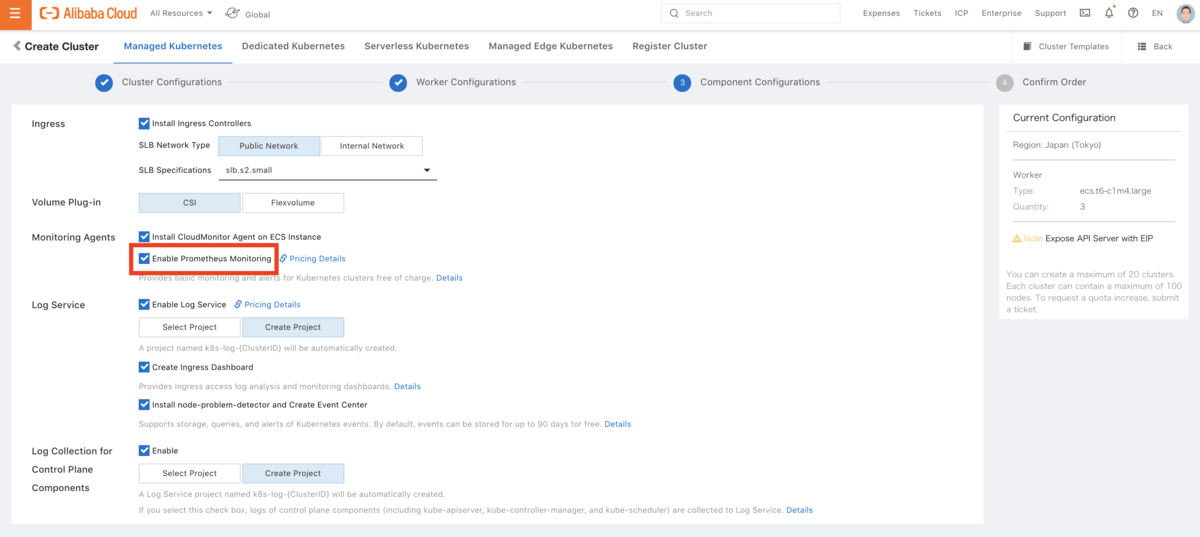Toggle Install CloudMonitor Agent on ECS Instance
Image resolution: width=1200 pixels, height=537 pixels.
point(144,237)
